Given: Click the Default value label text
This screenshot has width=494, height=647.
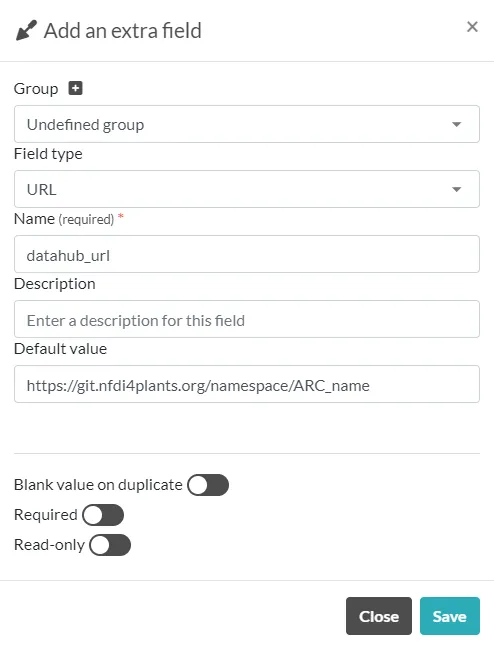Looking at the screenshot, I should click(x=61, y=349).
